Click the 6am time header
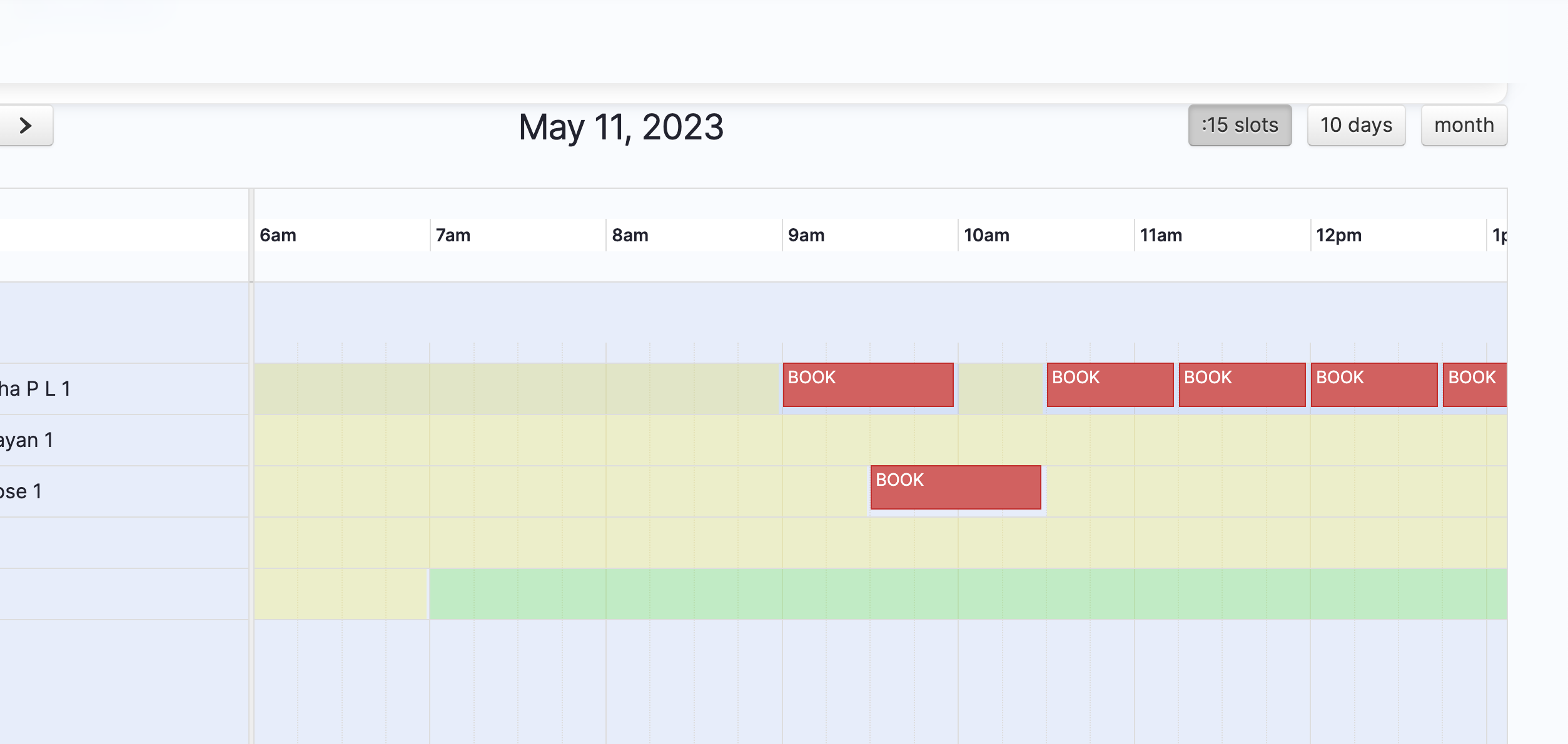This screenshot has width=1568, height=744. tap(278, 236)
